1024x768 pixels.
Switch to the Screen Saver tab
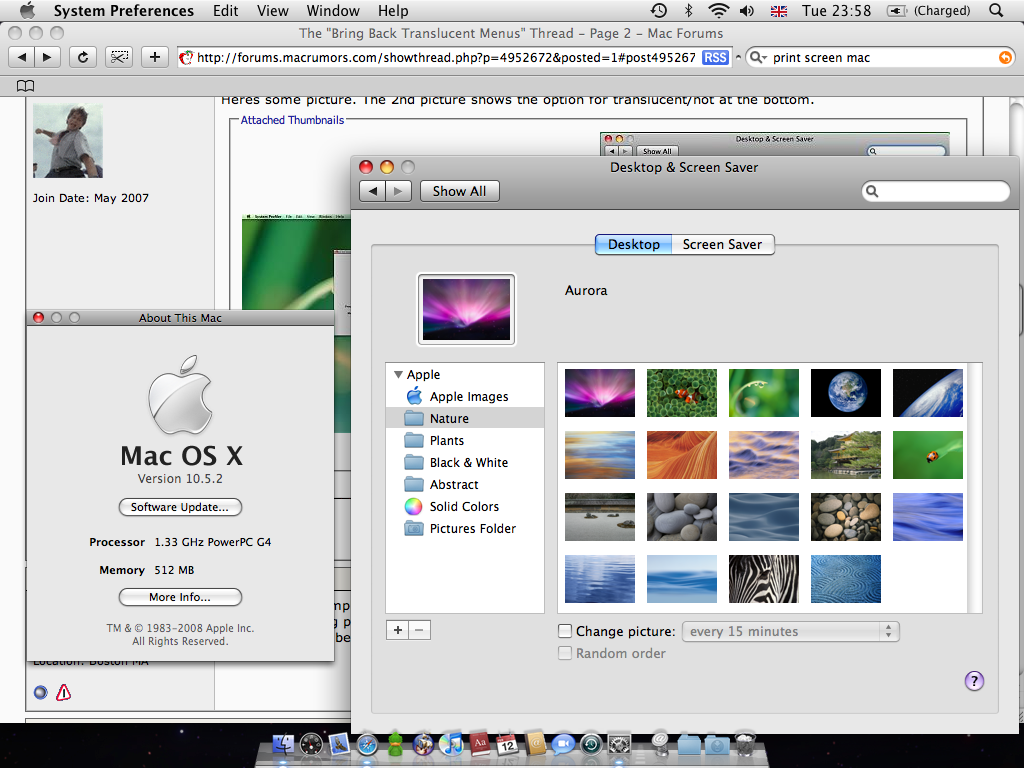[722, 244]
